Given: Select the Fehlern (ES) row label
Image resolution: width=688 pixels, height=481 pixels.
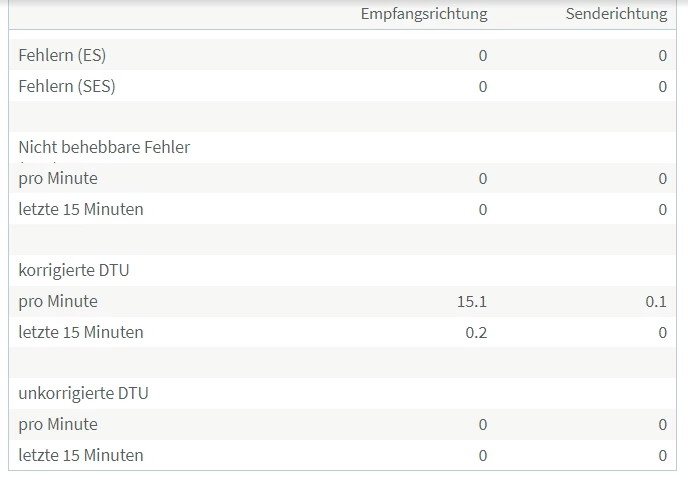Looking at the screenshot, I should [x=62, y=56].
